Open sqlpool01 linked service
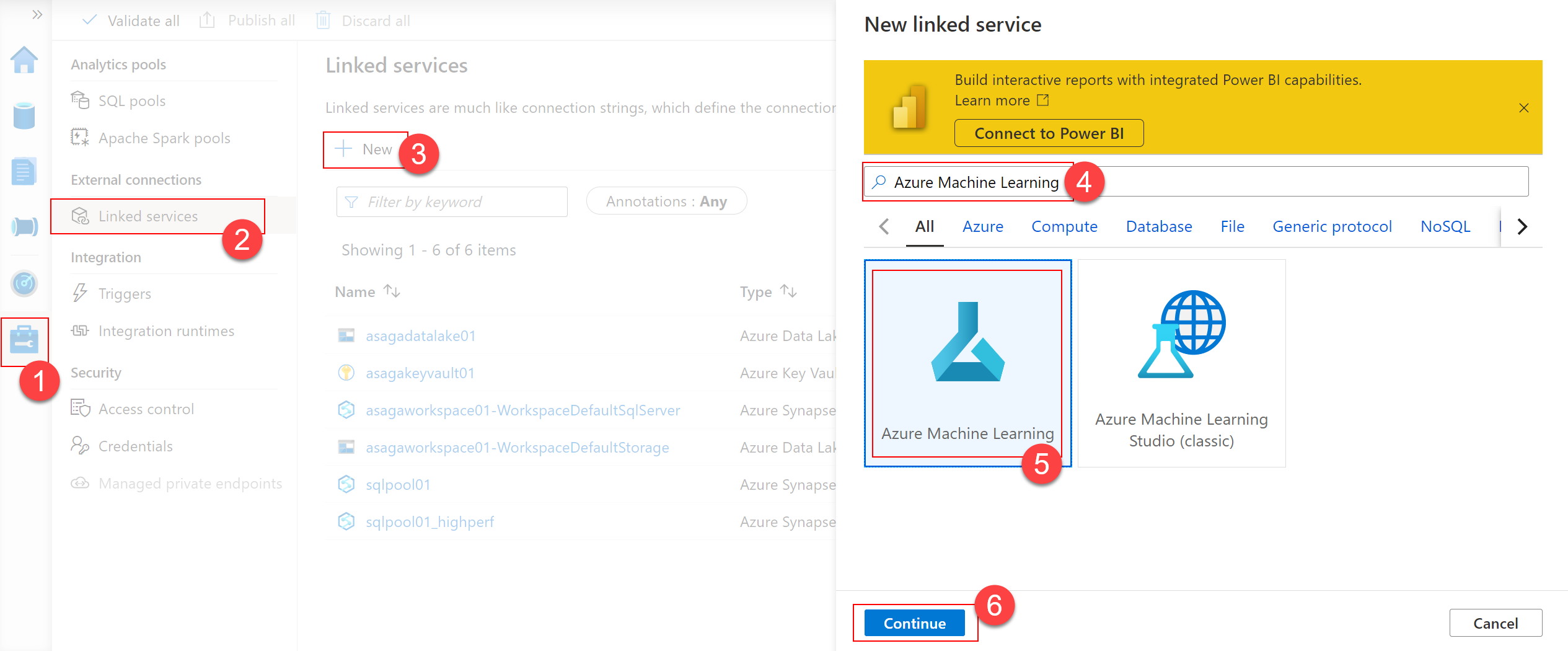 (398, 484)
